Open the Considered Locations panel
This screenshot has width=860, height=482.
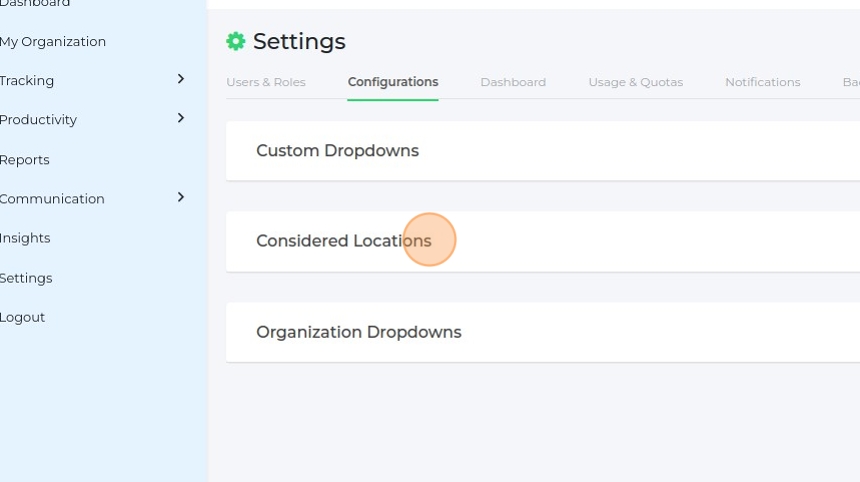344,241
